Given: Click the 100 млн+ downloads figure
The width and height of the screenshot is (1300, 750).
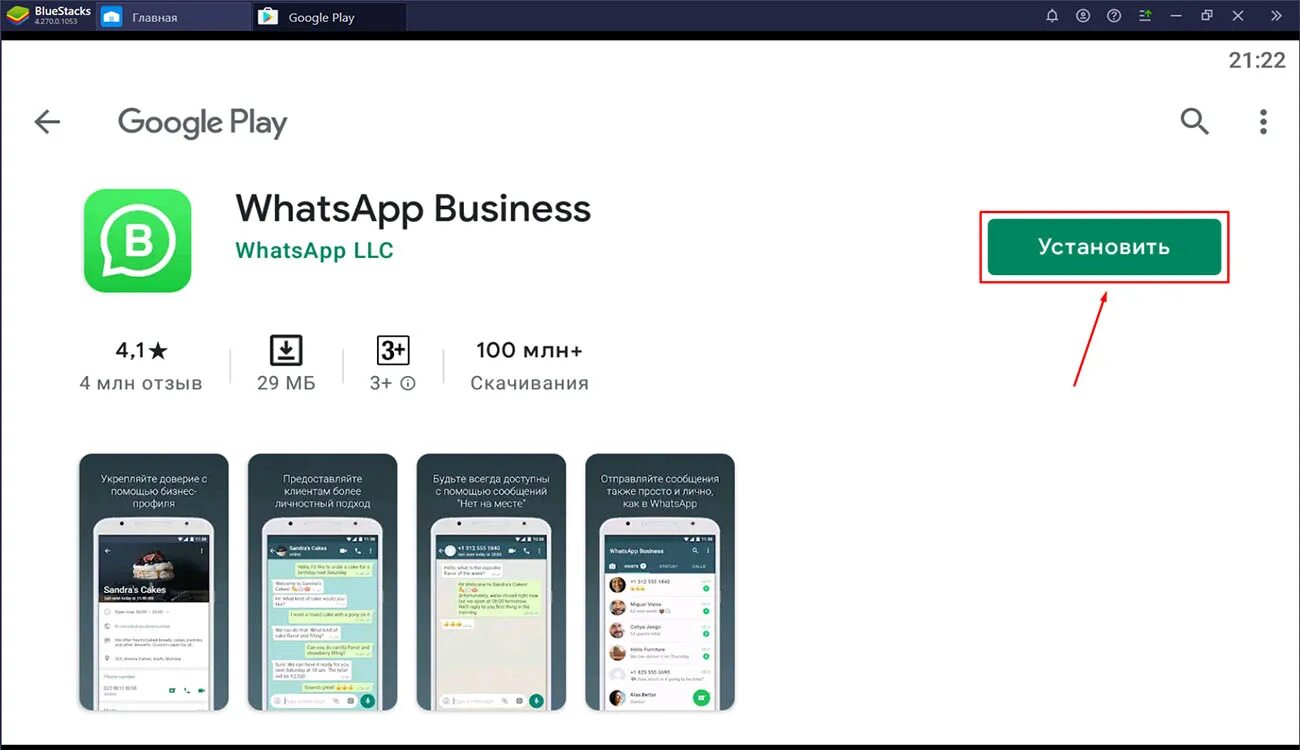Looking at the screenshot, I should pos(529,350).
